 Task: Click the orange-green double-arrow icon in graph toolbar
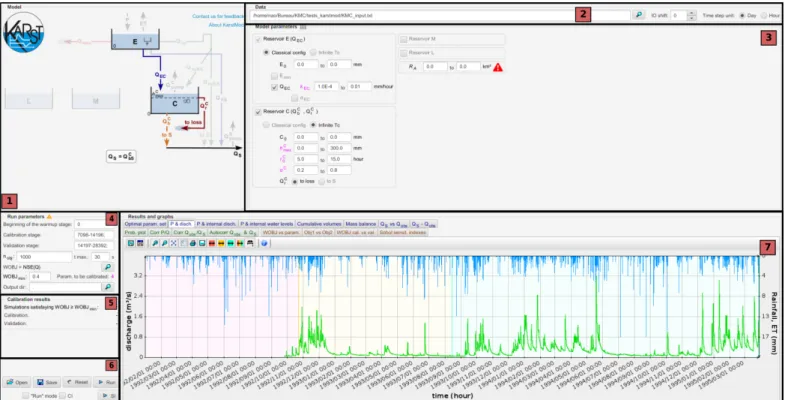pos(240,243)
